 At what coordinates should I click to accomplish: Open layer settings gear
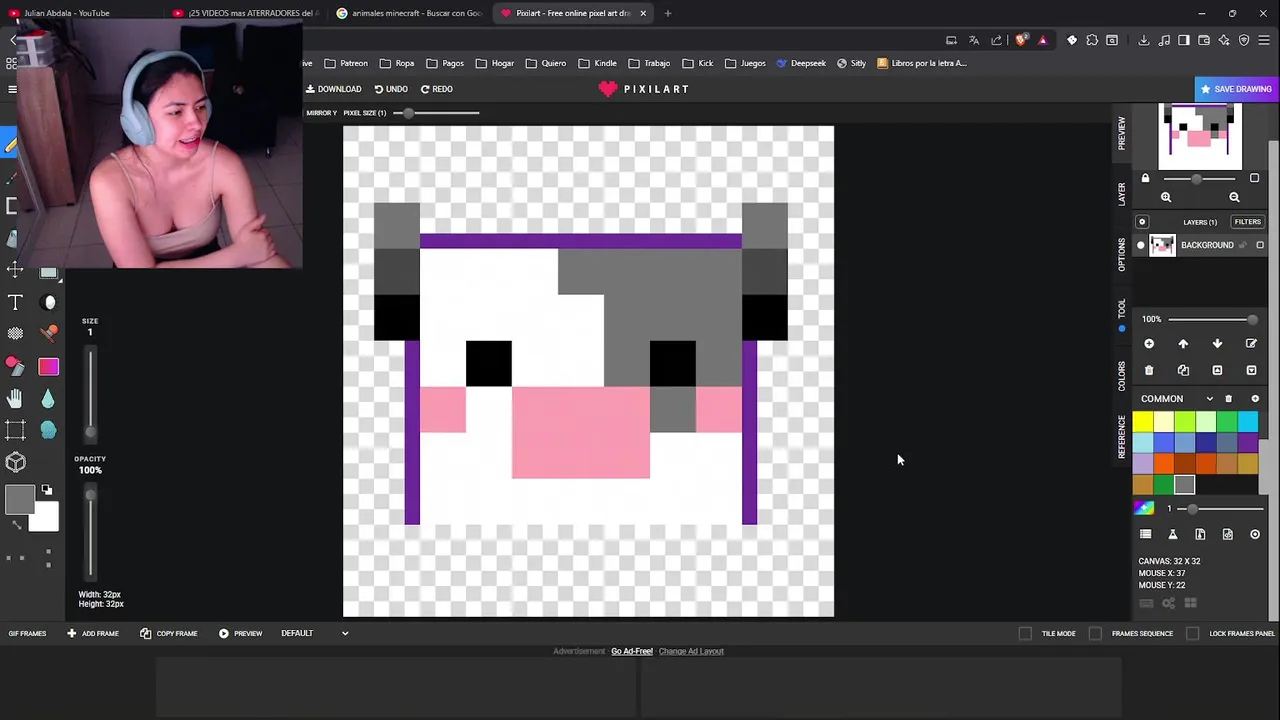[1142, 222]
